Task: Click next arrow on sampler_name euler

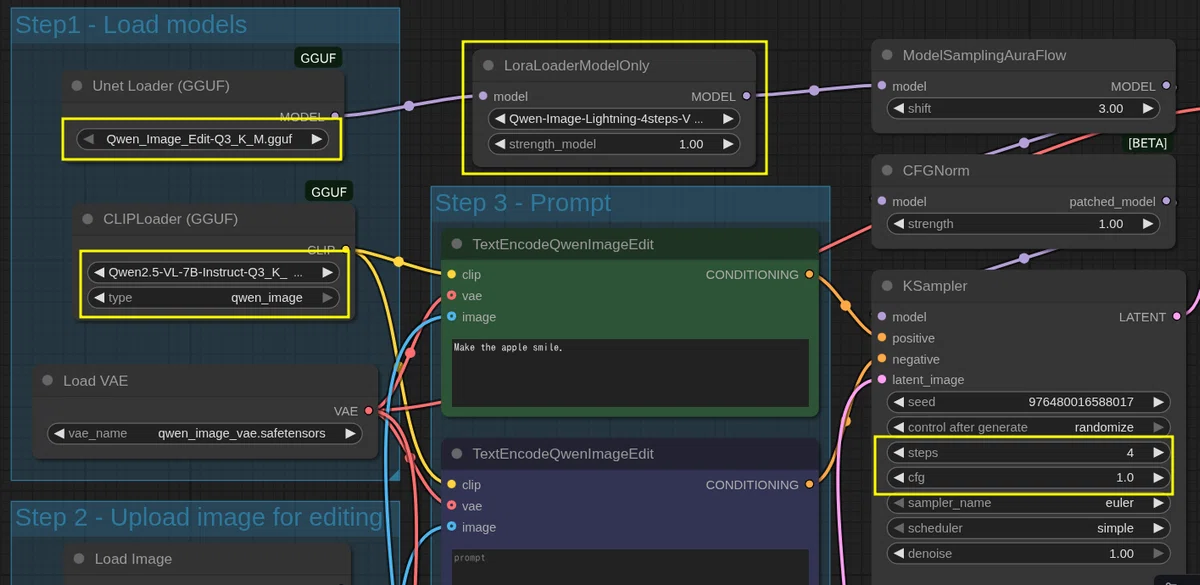Action: pos(1158,503)
